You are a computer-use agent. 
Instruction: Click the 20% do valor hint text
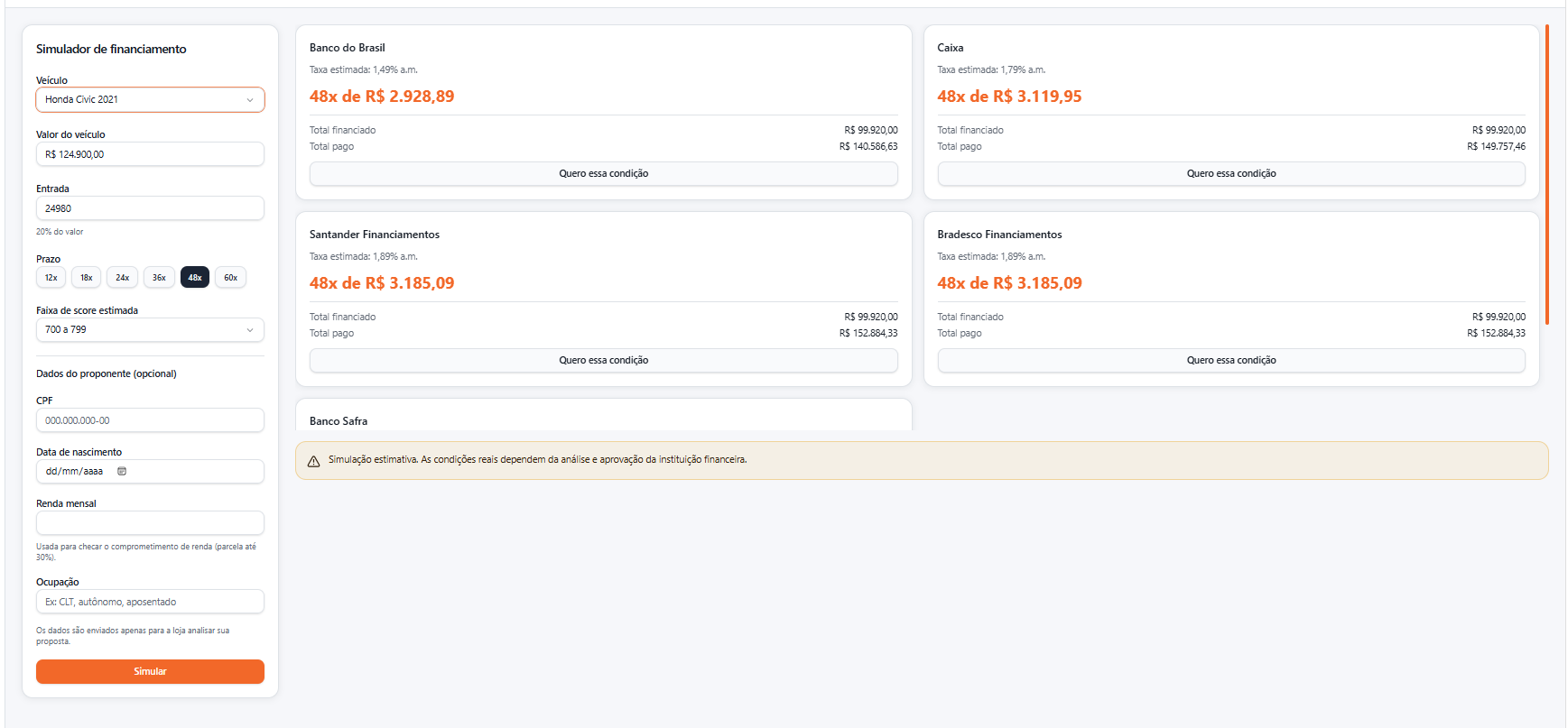click(x=60, y=232)
